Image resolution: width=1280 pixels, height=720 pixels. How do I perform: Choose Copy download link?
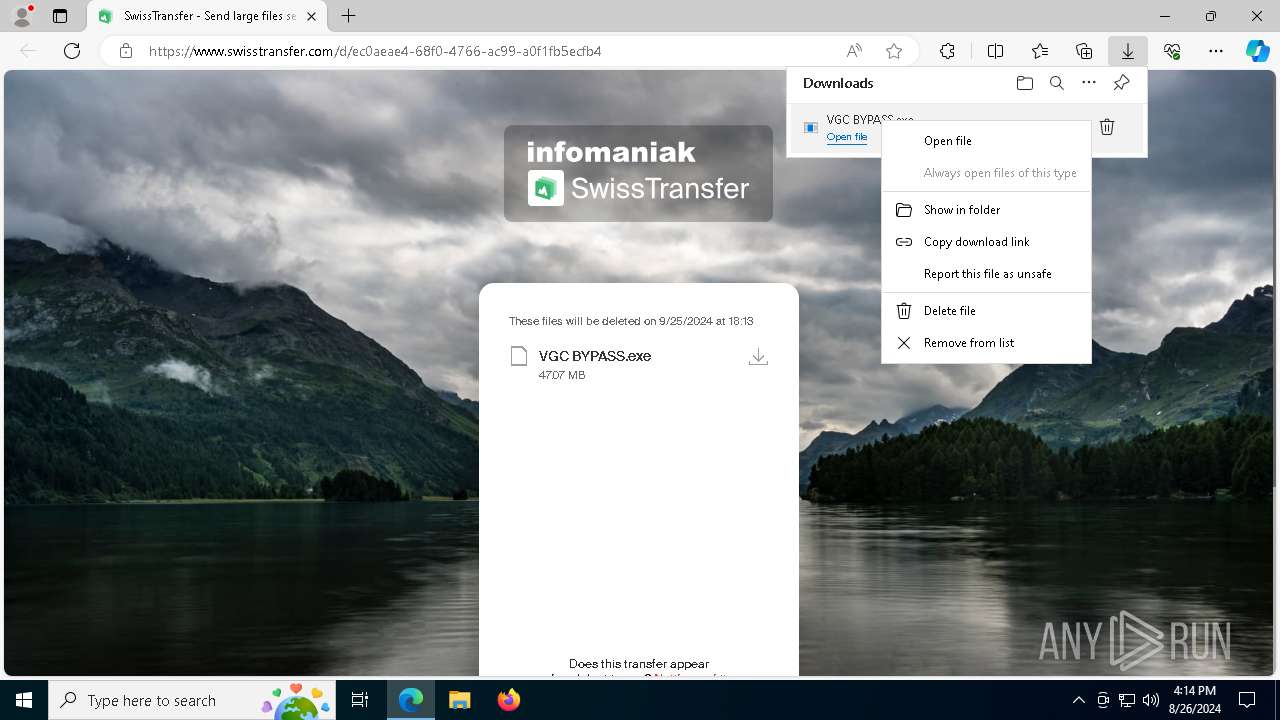pyautogui.click(x=986, y=242)
